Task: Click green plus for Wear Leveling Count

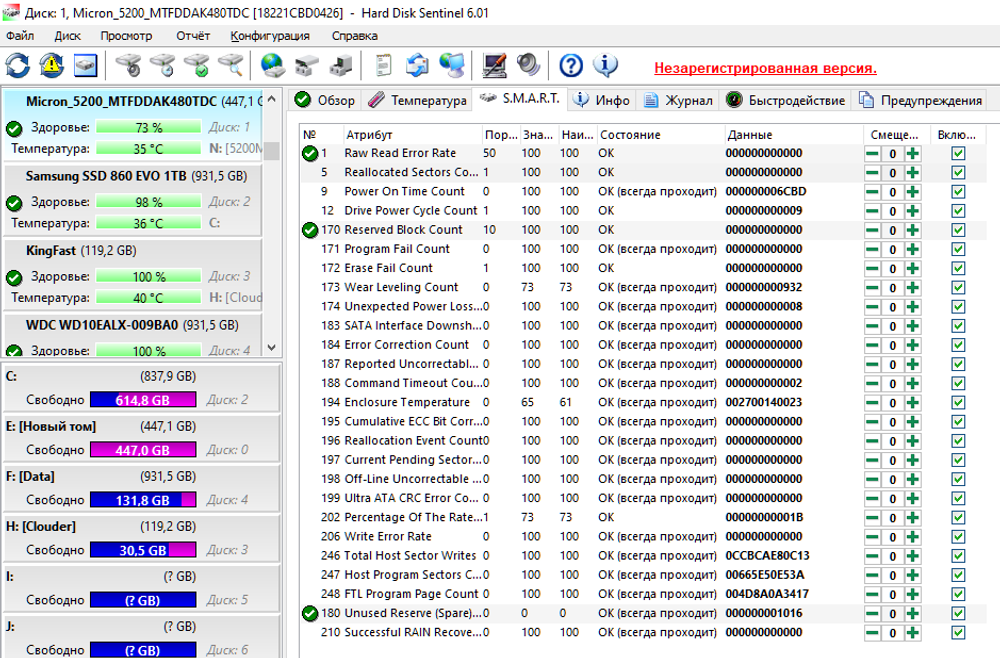Action: [913, 288]
